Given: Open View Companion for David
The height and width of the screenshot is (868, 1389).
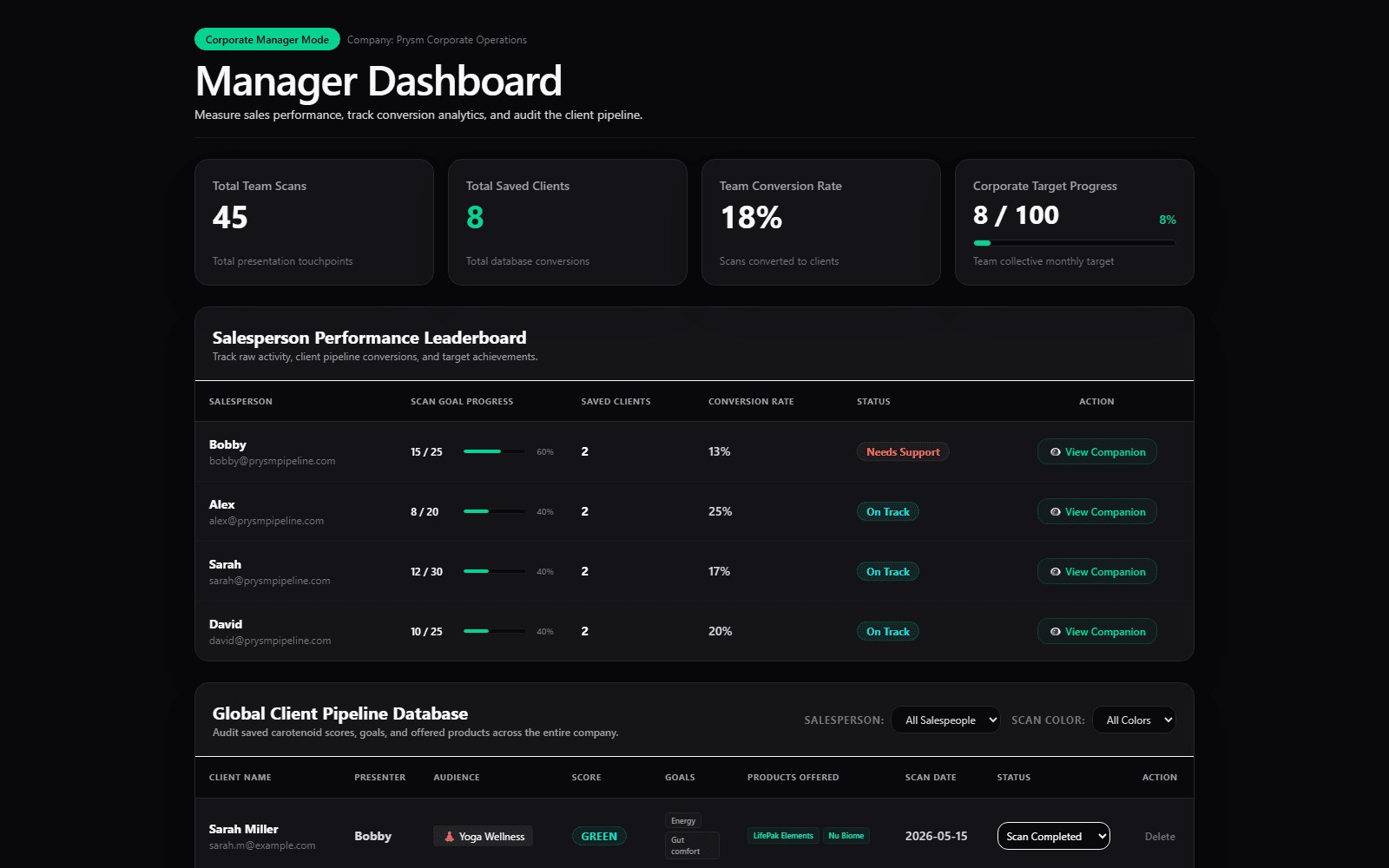Looking at the screenshot, I should 1096,632.
